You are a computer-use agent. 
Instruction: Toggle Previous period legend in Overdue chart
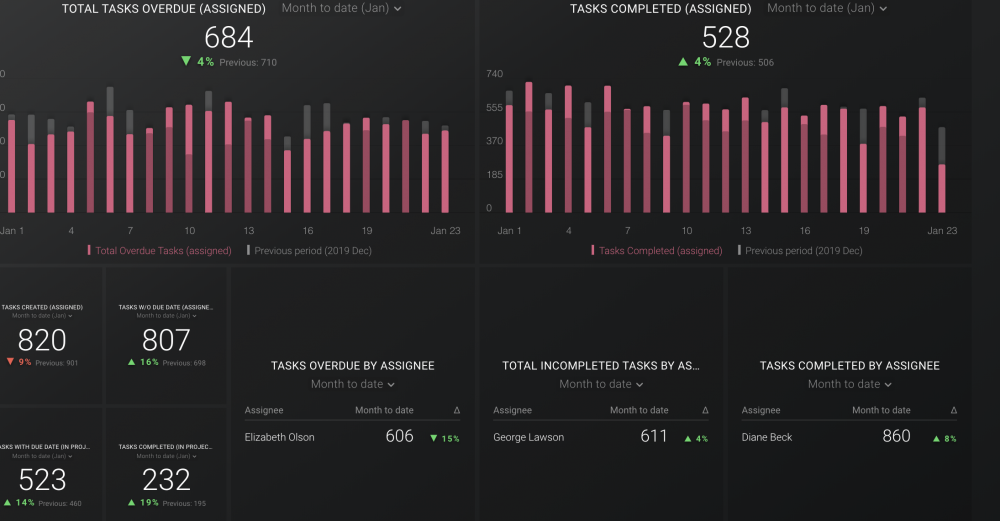[310, 251]
